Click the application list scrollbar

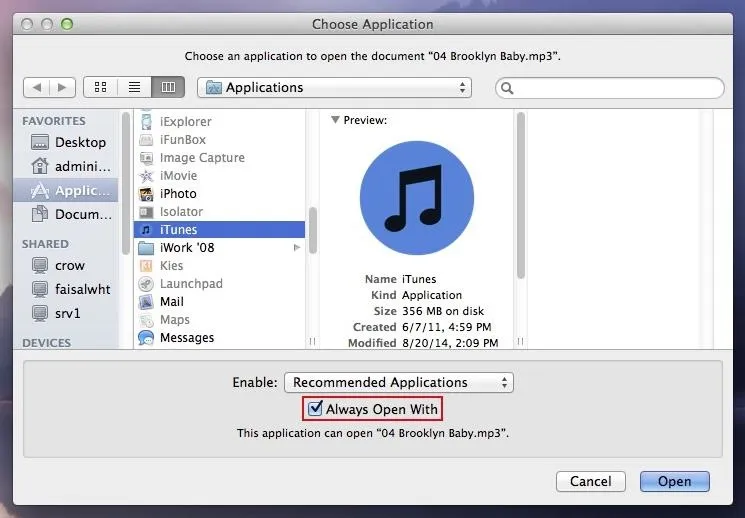313,230
